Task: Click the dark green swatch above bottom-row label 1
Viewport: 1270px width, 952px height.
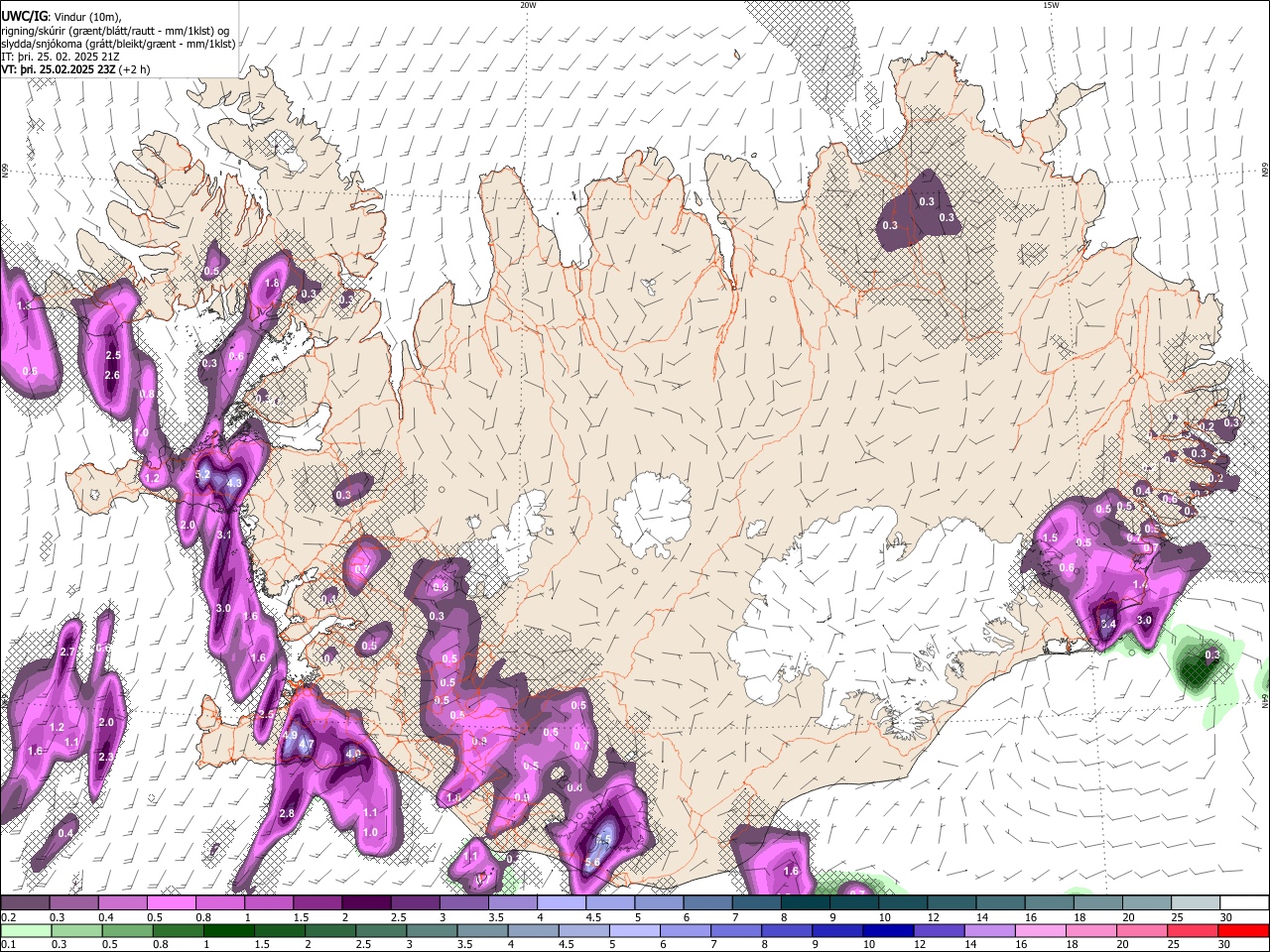Action: coord(228,931)
